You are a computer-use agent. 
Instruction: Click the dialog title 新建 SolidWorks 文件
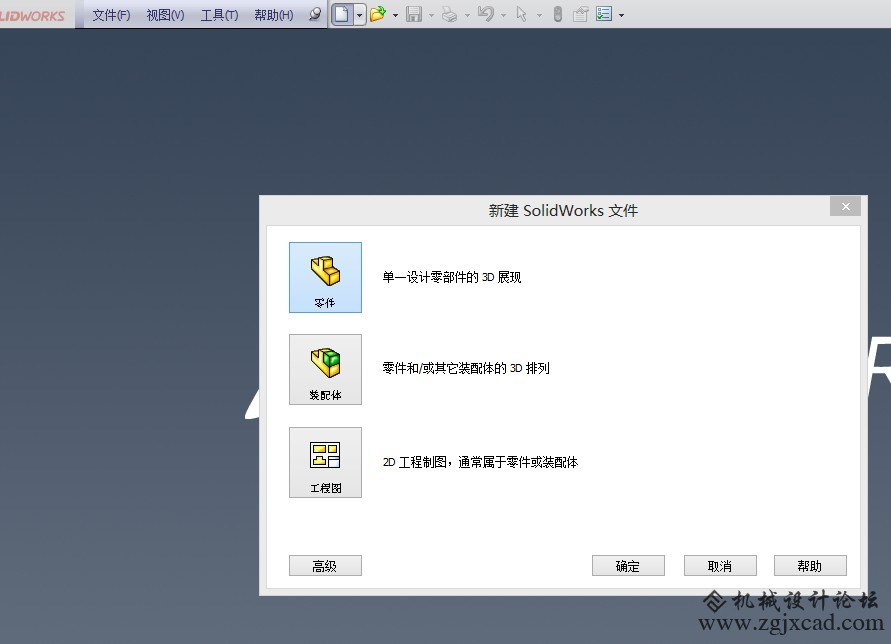pyautogui.click(x=563, y=211)
